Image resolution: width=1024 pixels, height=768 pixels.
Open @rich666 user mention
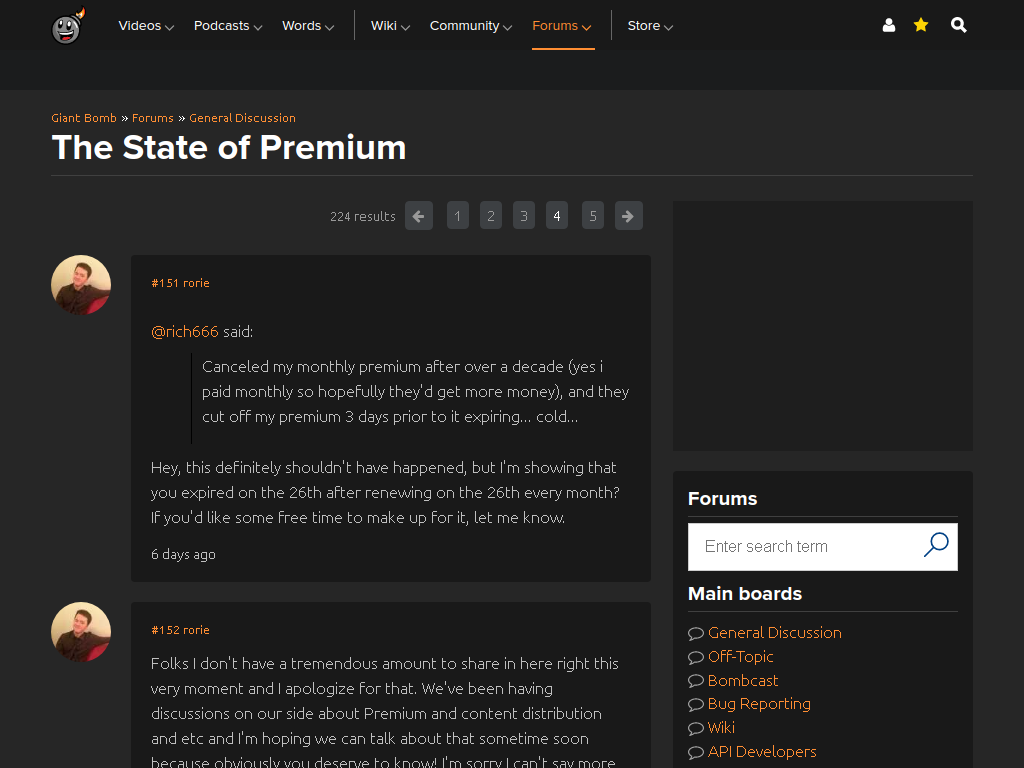pyautogui.click(x=185, y=332)
